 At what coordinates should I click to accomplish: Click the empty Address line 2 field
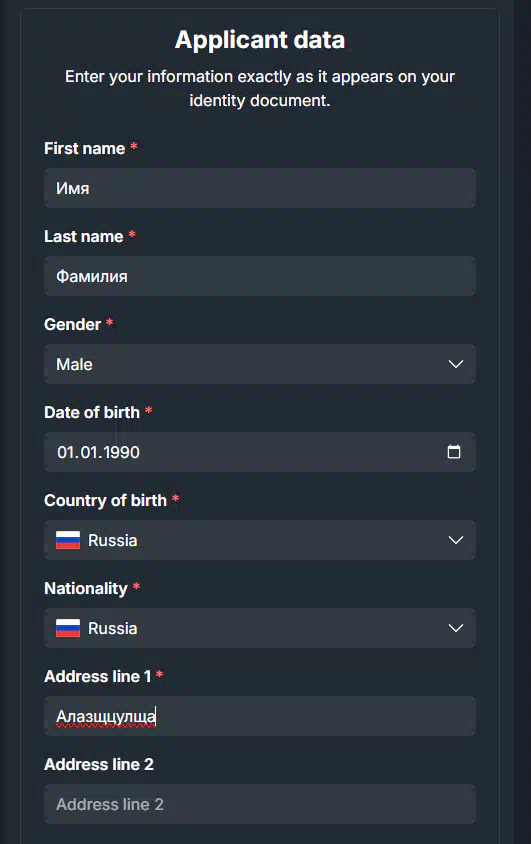point(260,804)
